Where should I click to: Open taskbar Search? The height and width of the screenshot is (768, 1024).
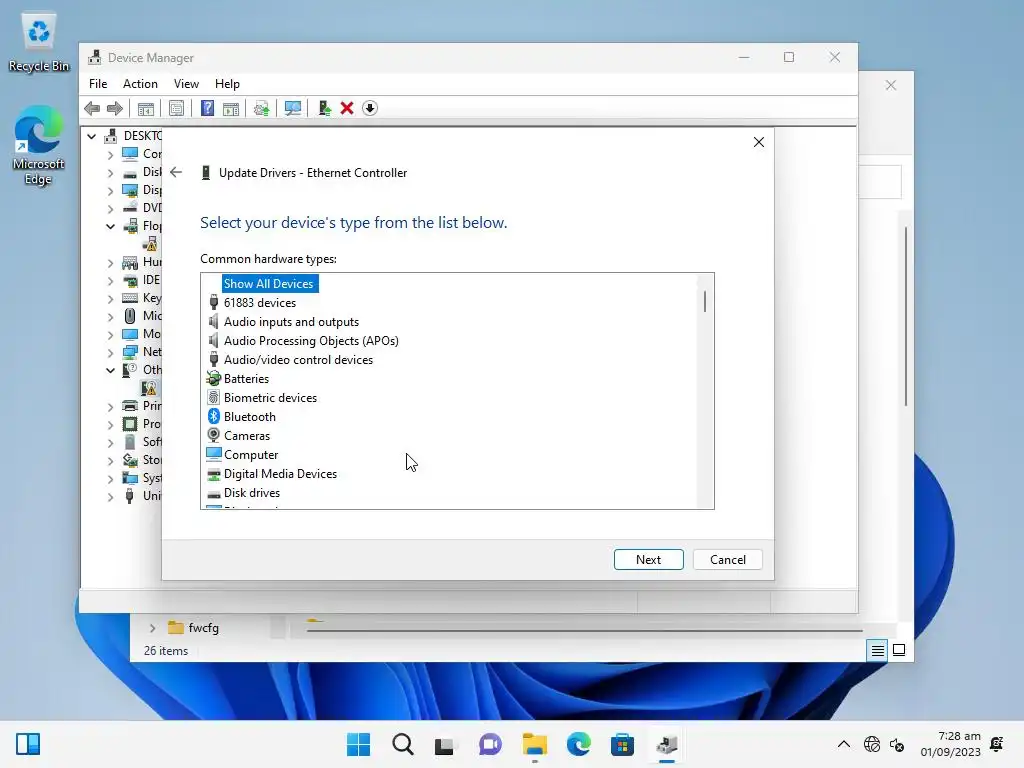click(402, 744)
